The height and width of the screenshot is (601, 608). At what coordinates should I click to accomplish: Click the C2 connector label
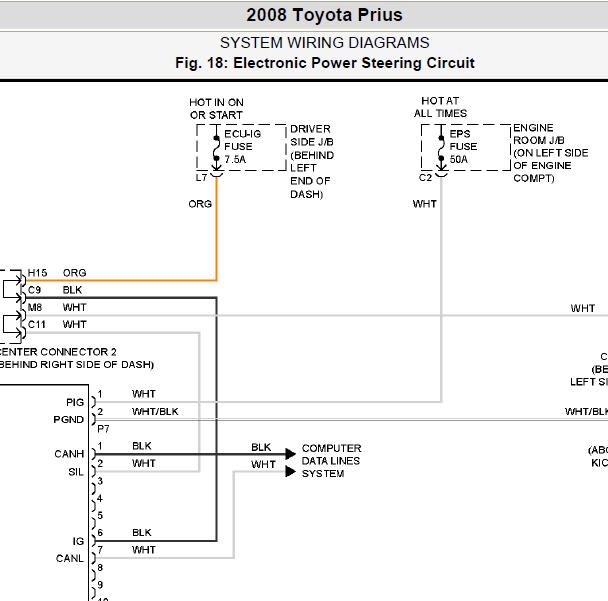[425, 178]
